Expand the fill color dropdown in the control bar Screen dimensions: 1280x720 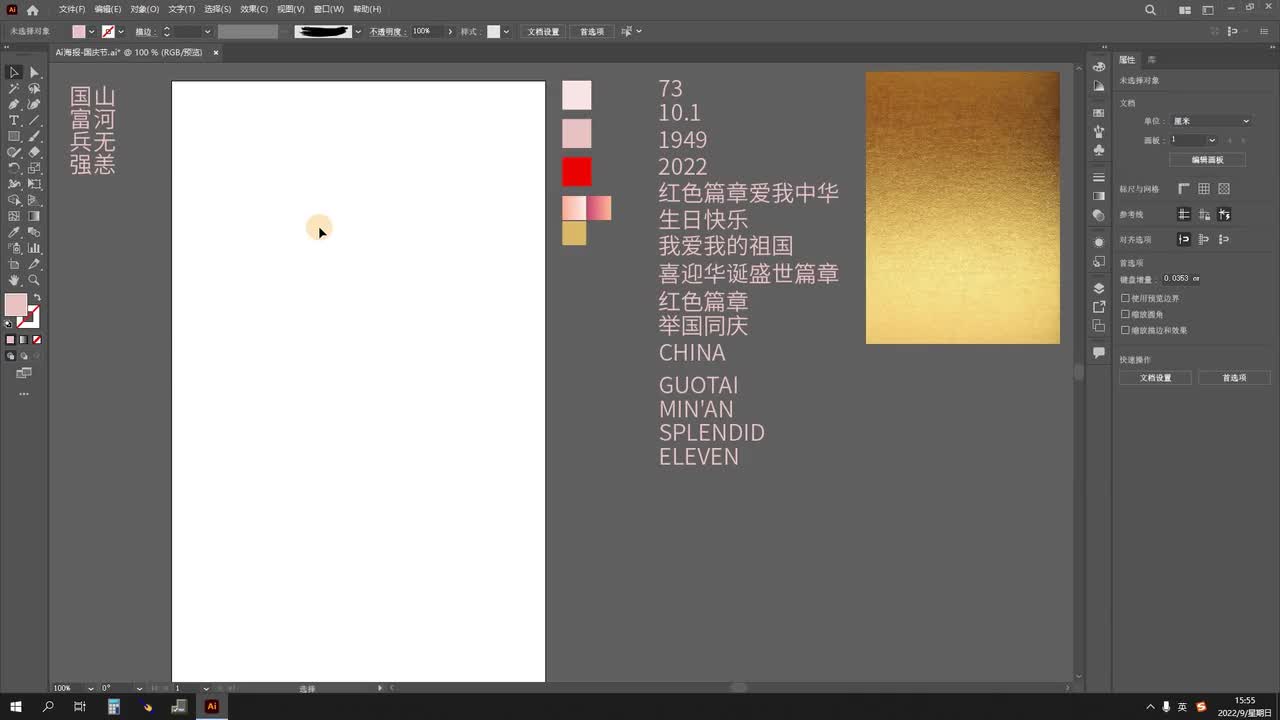click(91, 32)
